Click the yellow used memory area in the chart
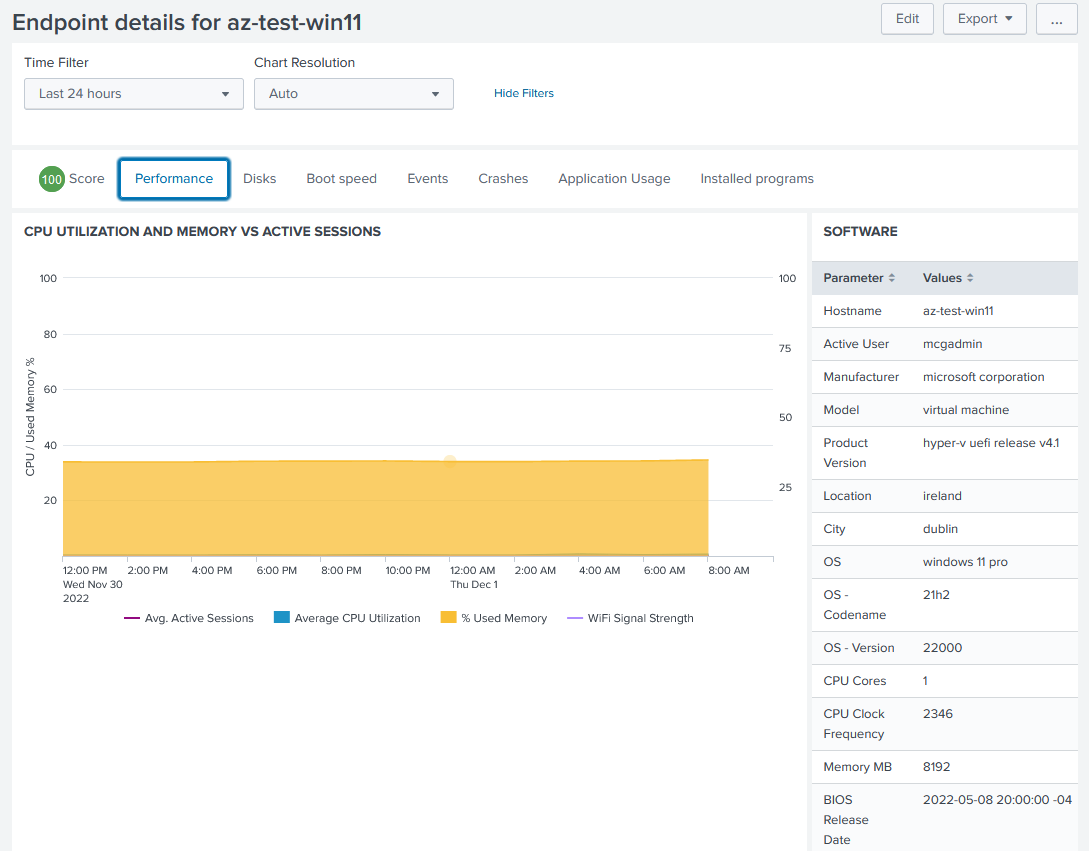 tap(385, 509)
